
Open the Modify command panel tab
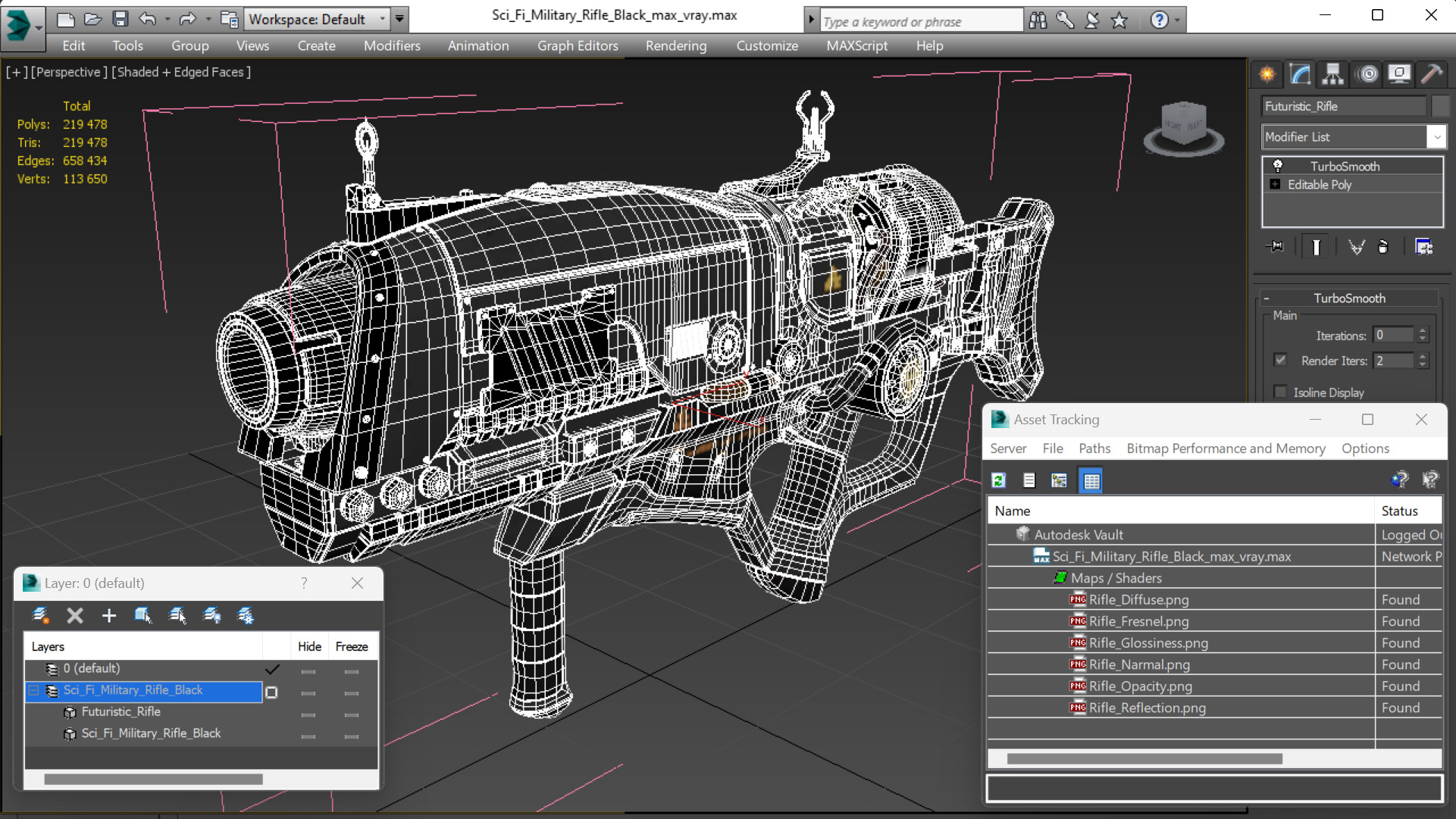[x=1300, y=74]
